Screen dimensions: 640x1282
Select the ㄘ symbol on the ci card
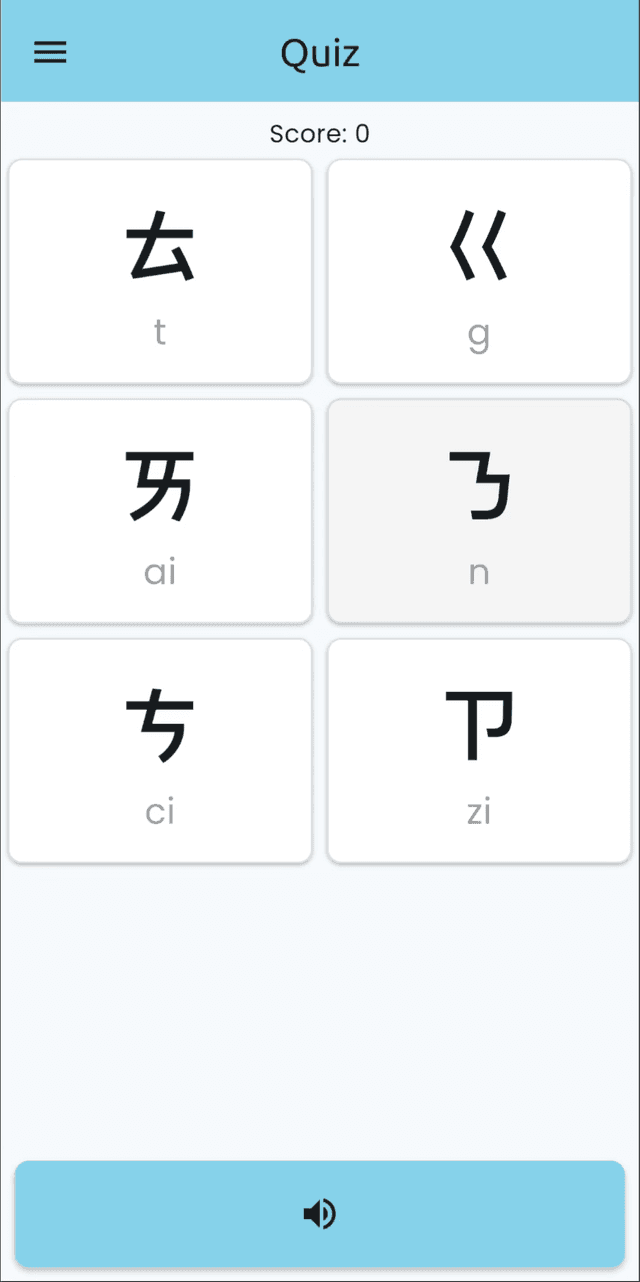click(x=160, y=726)
